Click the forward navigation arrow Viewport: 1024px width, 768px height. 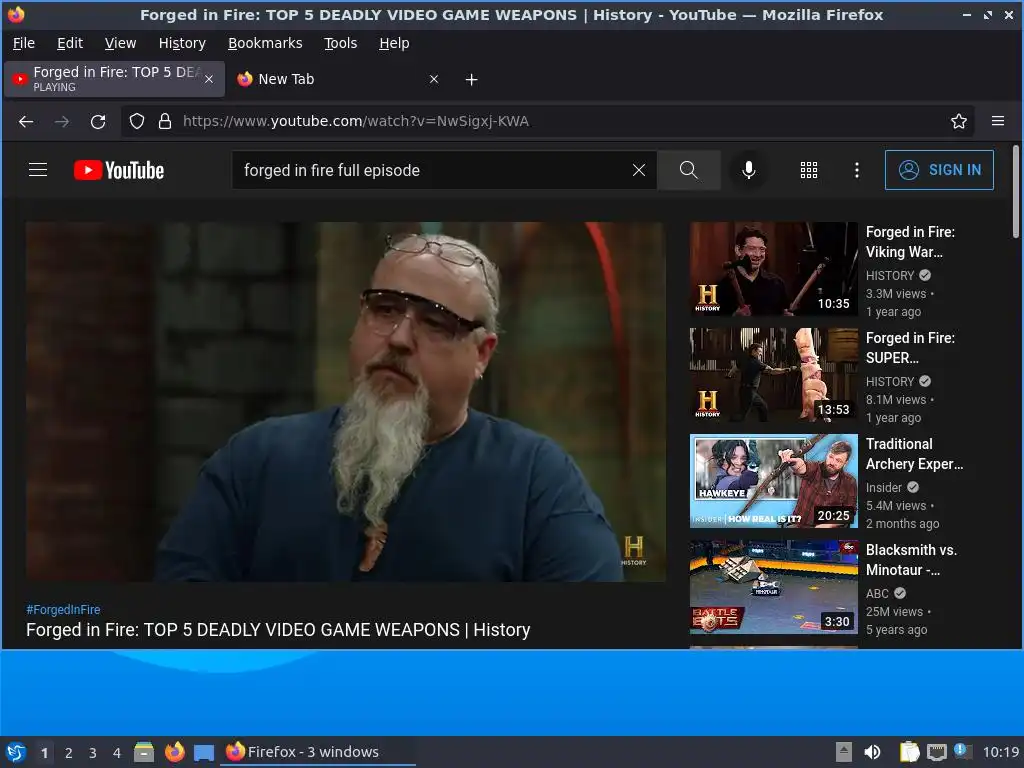[62, 121]
